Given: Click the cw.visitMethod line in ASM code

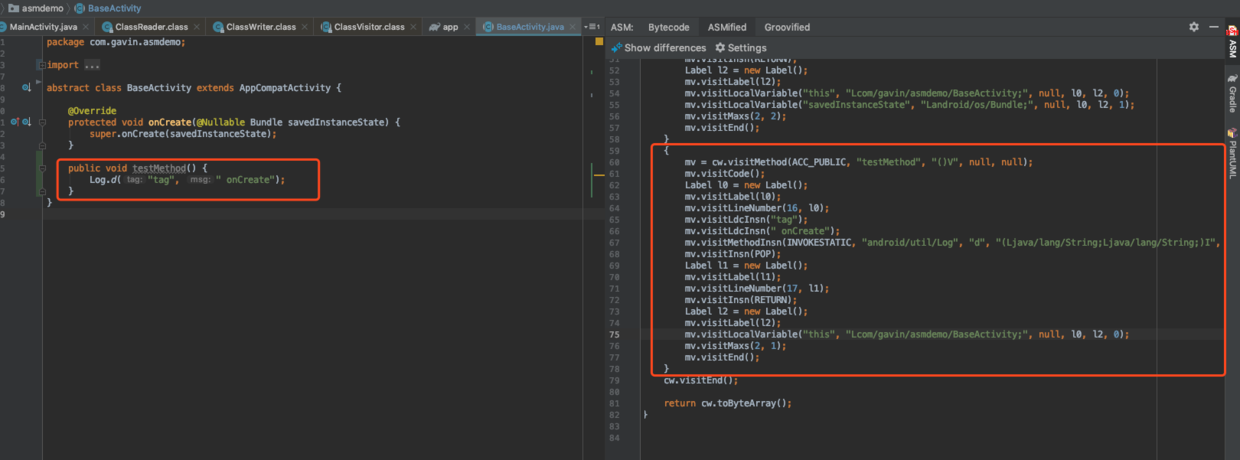Looking at the screenshot, I should (858, 161).
